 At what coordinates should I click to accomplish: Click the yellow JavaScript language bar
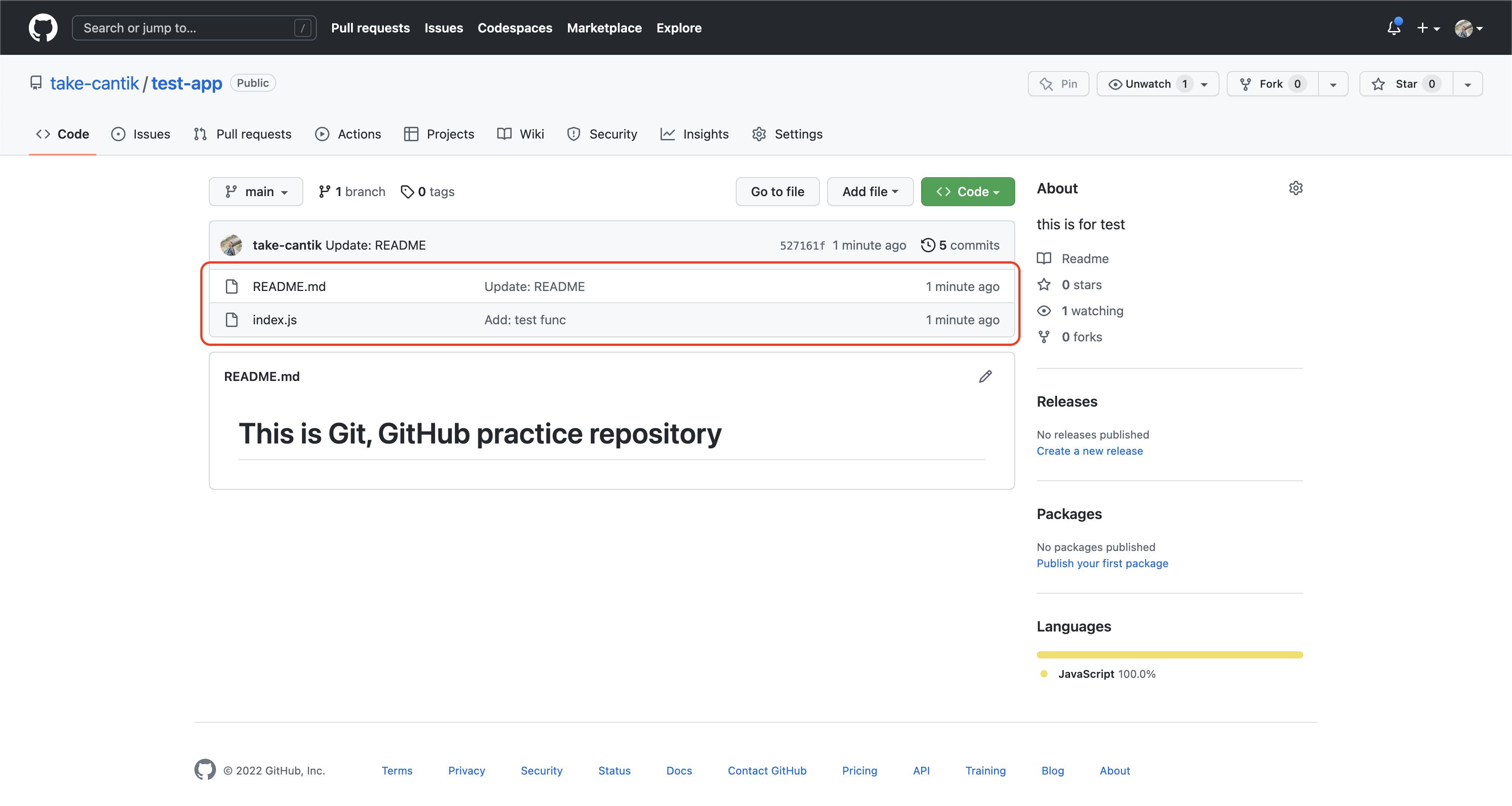point(1169,655)
